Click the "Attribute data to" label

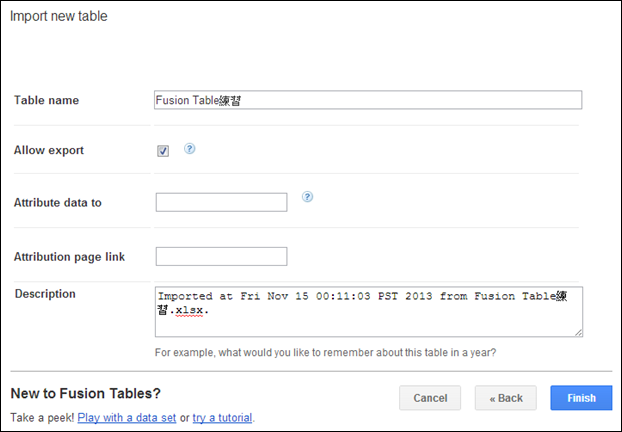pyautogui.click(x=57, y=203)
